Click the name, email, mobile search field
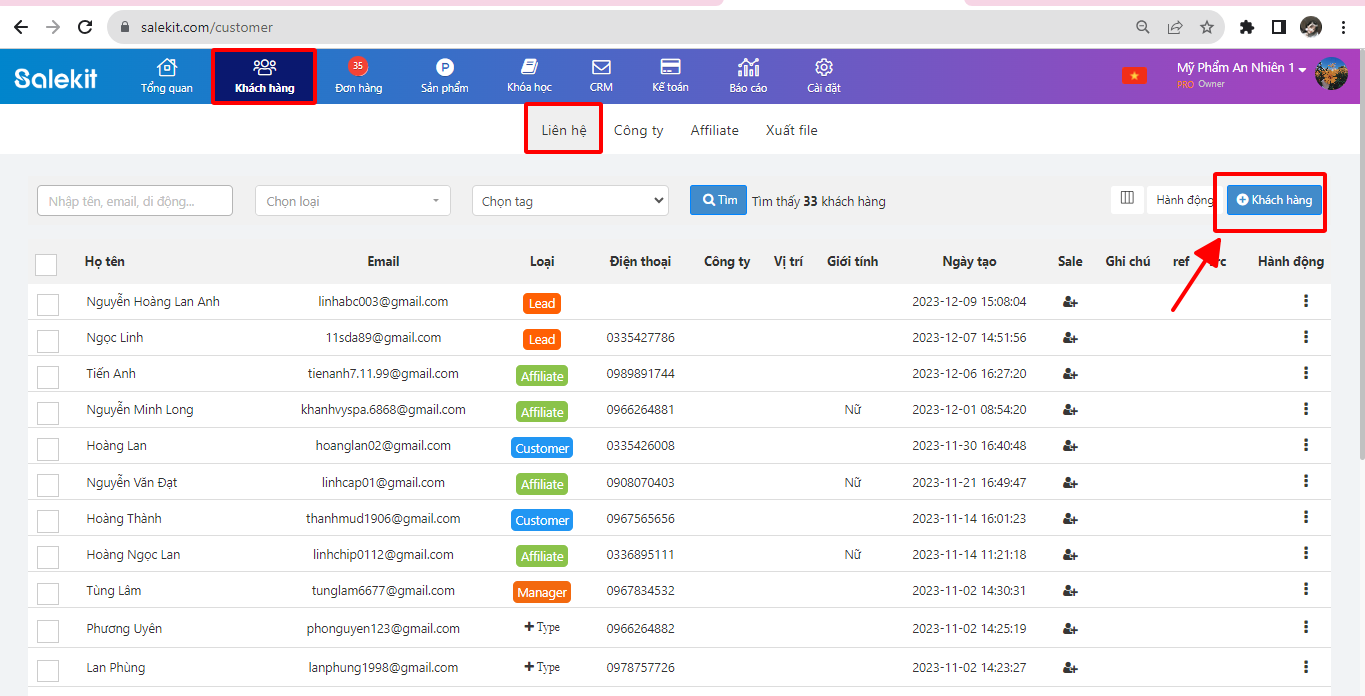Image resolution: width=1365 pixels, height=696 pixels. point(135,201)
